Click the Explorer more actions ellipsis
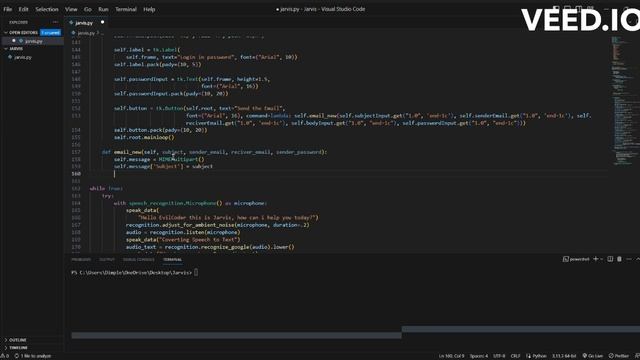This screenshot has width=640, height=360. point(56,22)
